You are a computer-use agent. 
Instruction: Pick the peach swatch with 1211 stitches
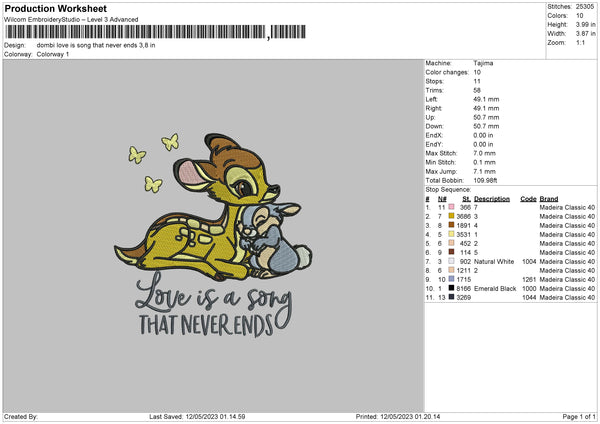click(x=451, y=270)
